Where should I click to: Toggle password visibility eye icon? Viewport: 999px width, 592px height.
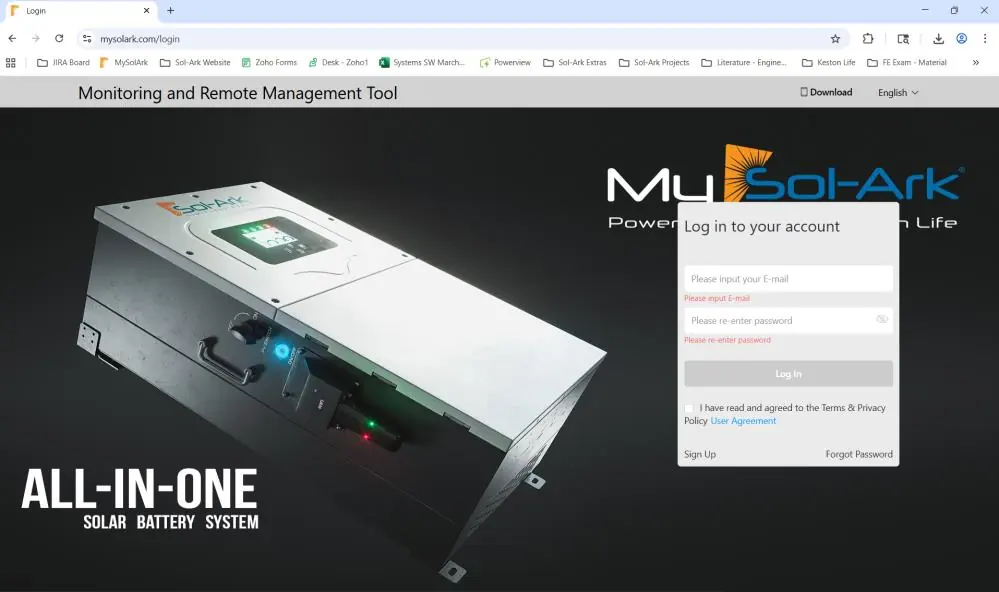click(x=882, y=319)
